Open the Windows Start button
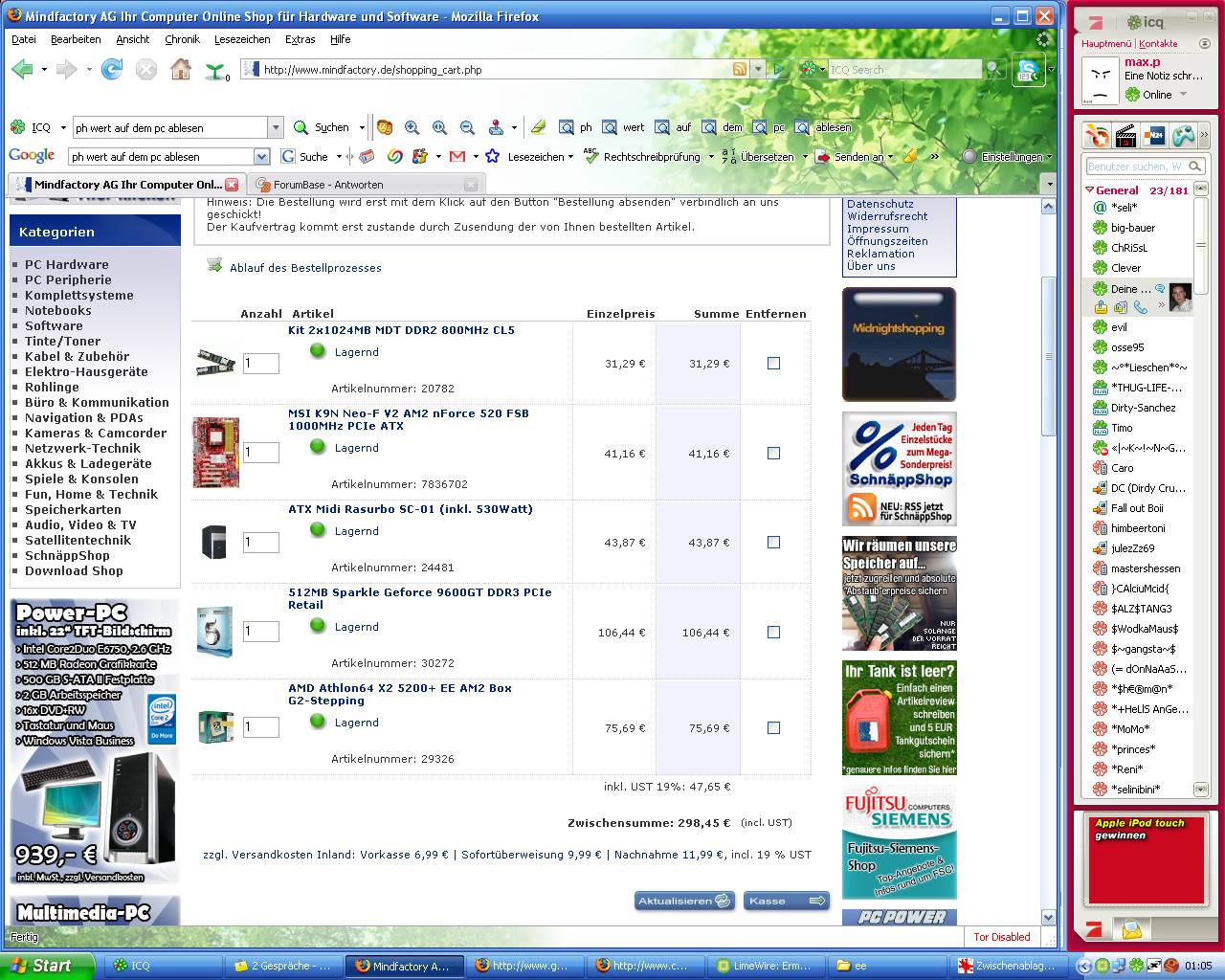Screen dimensions: 1225x980 click(47, 966)
